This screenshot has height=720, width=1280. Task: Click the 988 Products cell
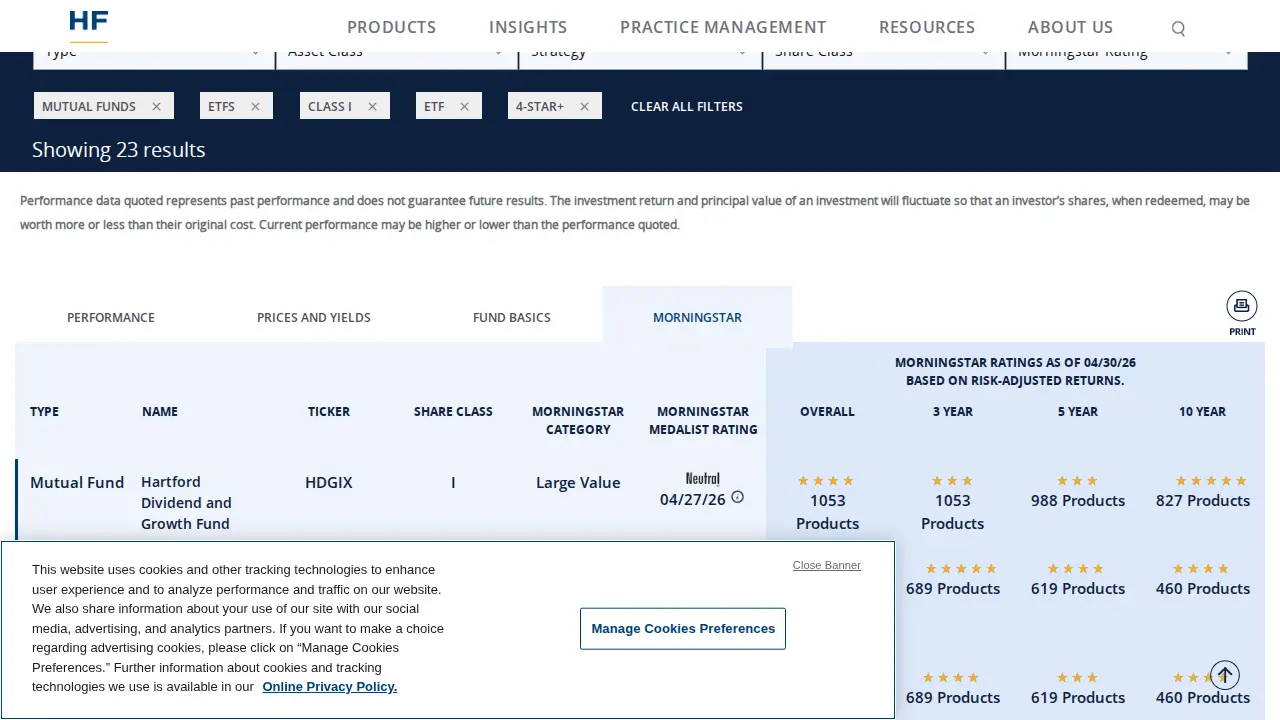tap(1078, 500)
